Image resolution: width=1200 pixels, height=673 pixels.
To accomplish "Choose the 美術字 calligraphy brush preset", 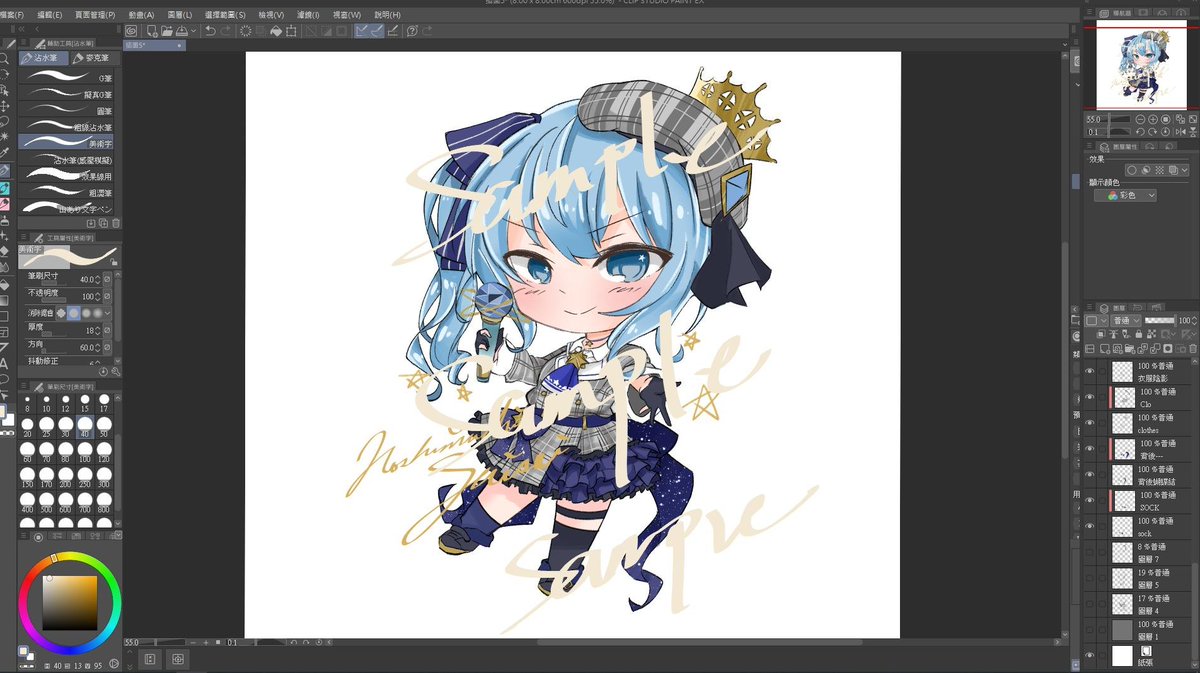I will [x=66, y=143].
